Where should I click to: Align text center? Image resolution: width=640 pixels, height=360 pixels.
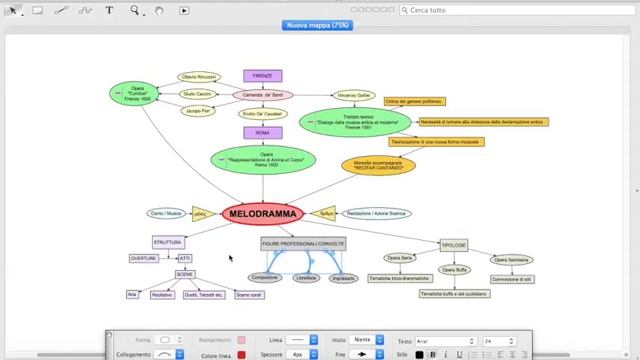pyautogui.click(x=512, y=354)
